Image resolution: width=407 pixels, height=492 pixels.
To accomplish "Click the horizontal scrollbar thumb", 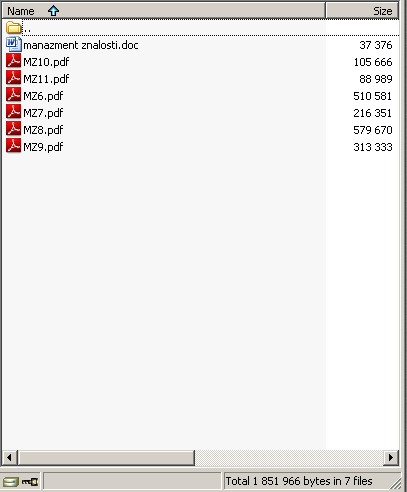I will coord(106,457).
